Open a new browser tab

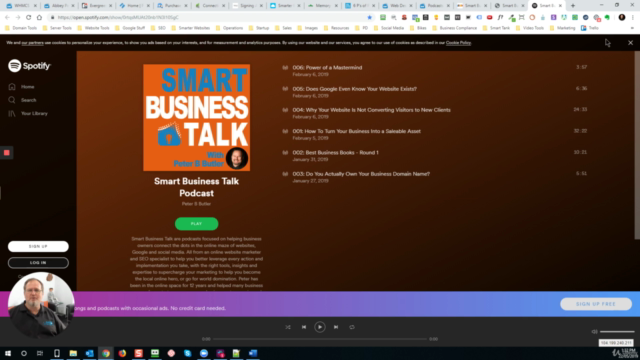click(573, 6)
